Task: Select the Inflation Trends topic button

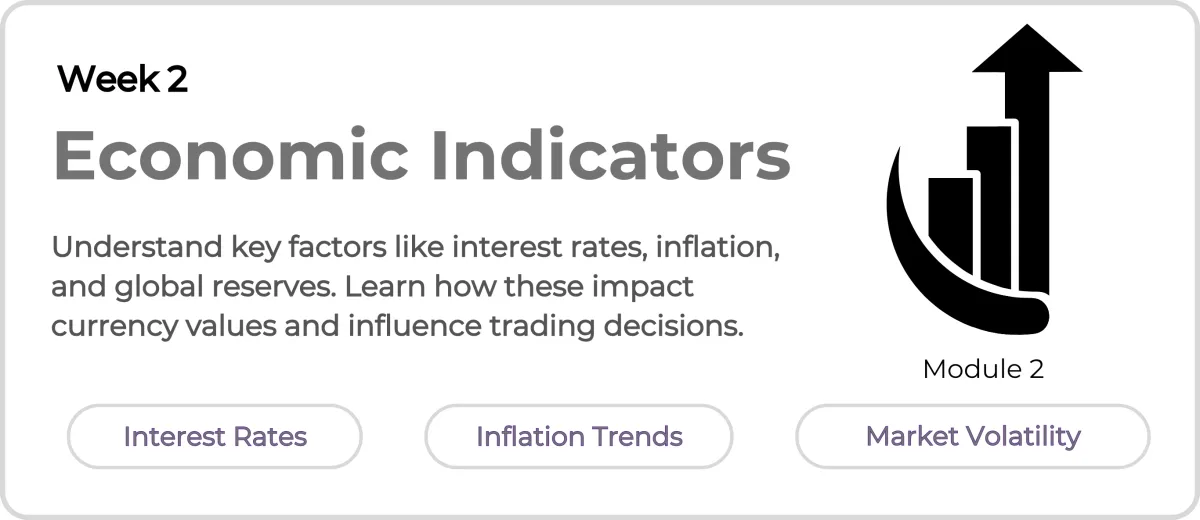Action: pyautogui.click(x=579, y=436)
